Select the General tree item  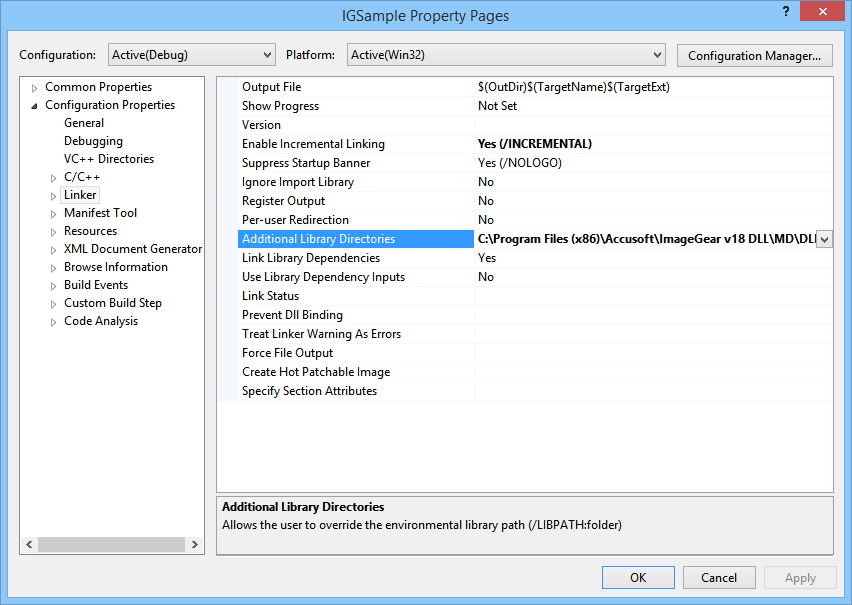[x=84, y=123]
